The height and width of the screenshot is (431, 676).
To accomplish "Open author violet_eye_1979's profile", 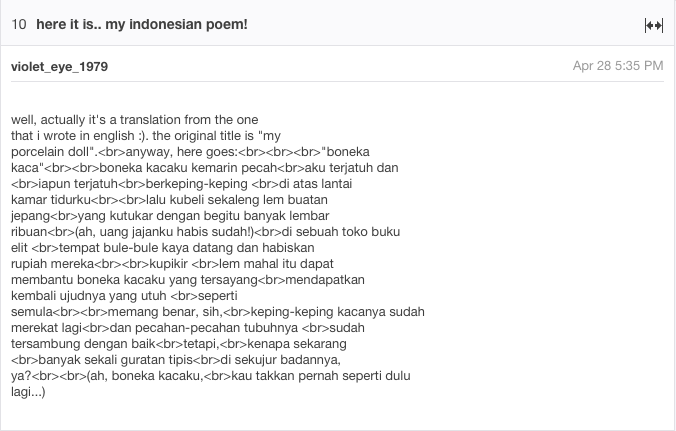I will tap(59, 66).
